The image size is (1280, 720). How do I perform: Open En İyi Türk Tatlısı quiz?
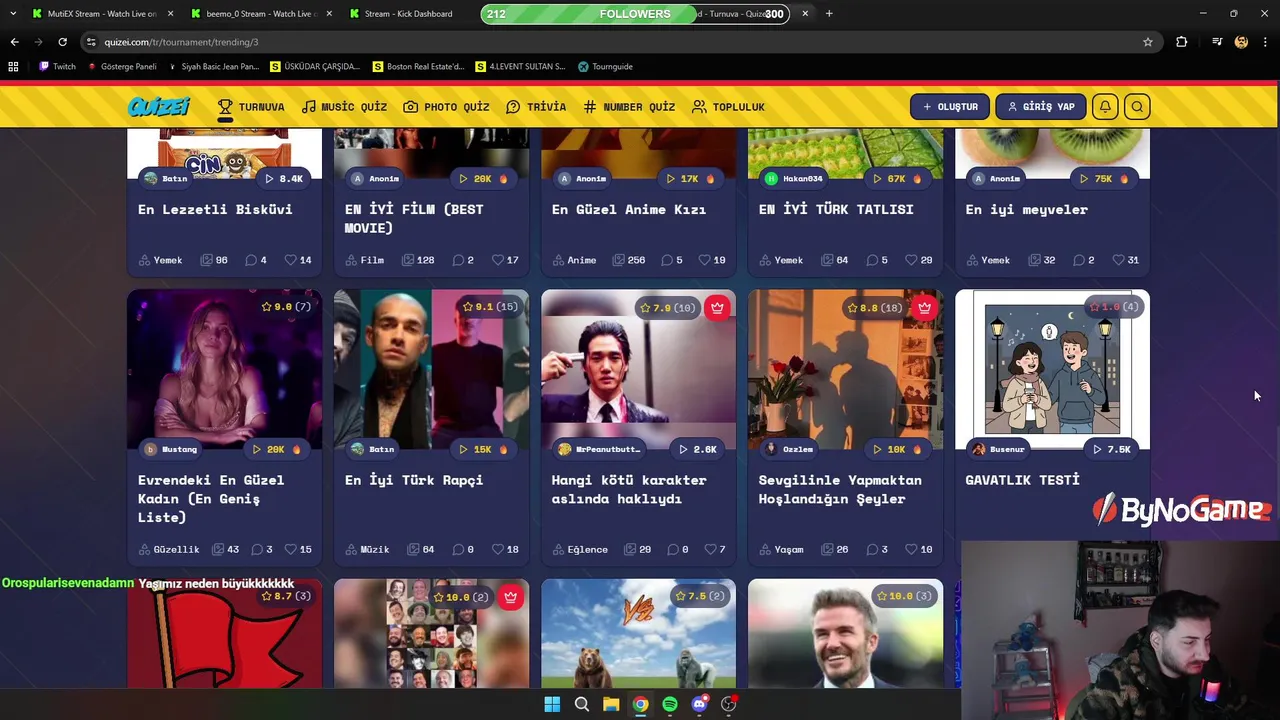click(x=836, y=209)
